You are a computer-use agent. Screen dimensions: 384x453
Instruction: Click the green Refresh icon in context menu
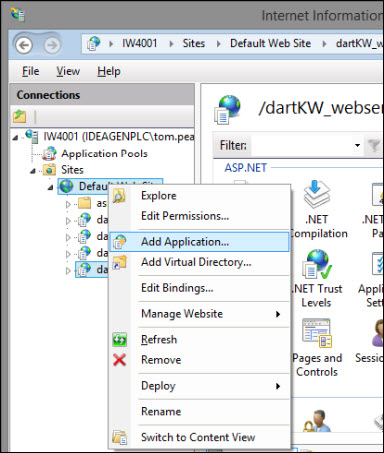(119, 340)
